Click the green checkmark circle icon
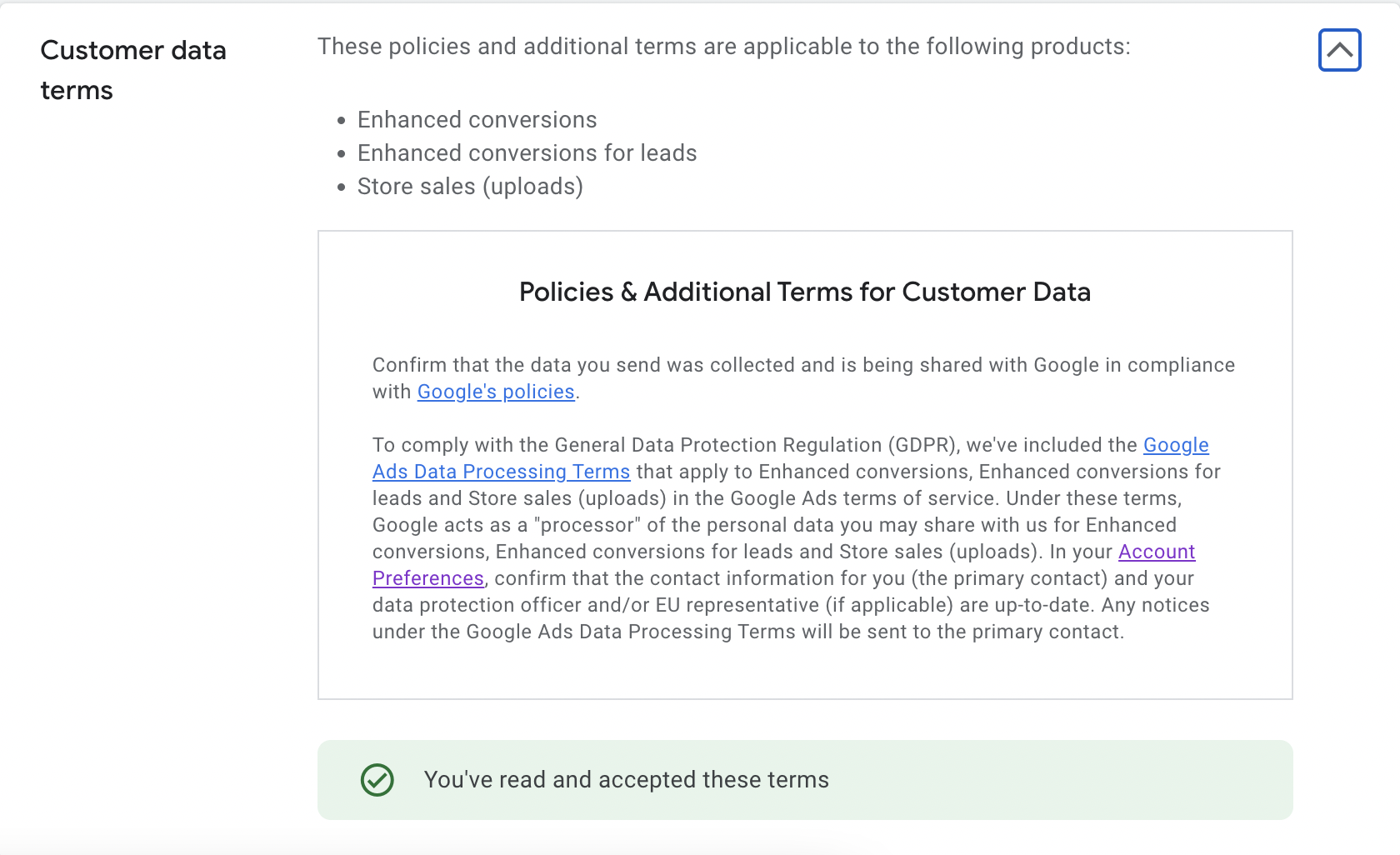This screenshot has height=855, width=1400. pos(377,780)
